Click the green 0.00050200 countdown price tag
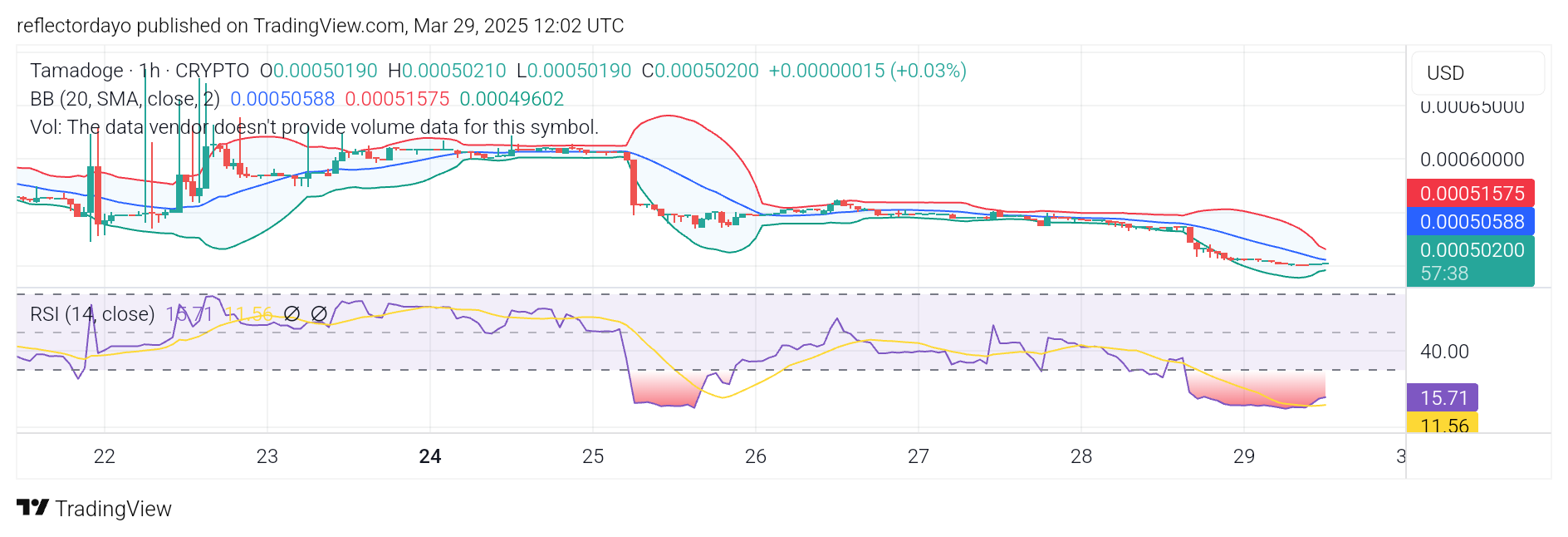1568x537 pixels. [x=1471, y=261]
